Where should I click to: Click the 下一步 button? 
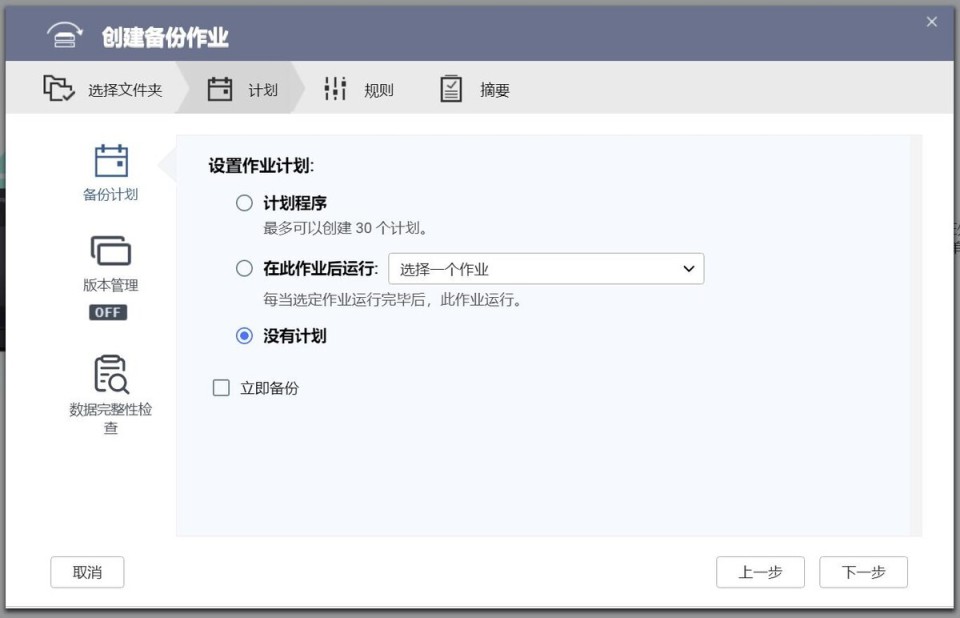[862, 572]
